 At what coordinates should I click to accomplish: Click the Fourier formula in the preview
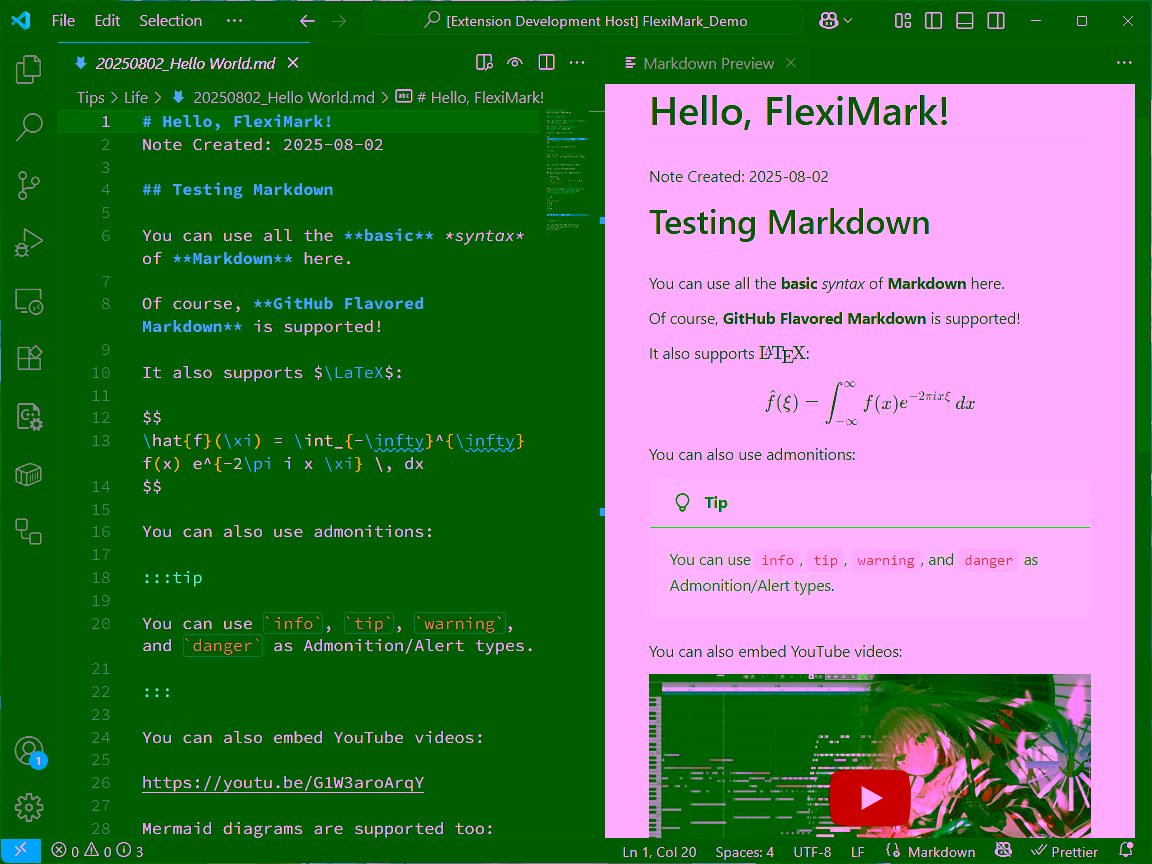click(x=870, y=403)
